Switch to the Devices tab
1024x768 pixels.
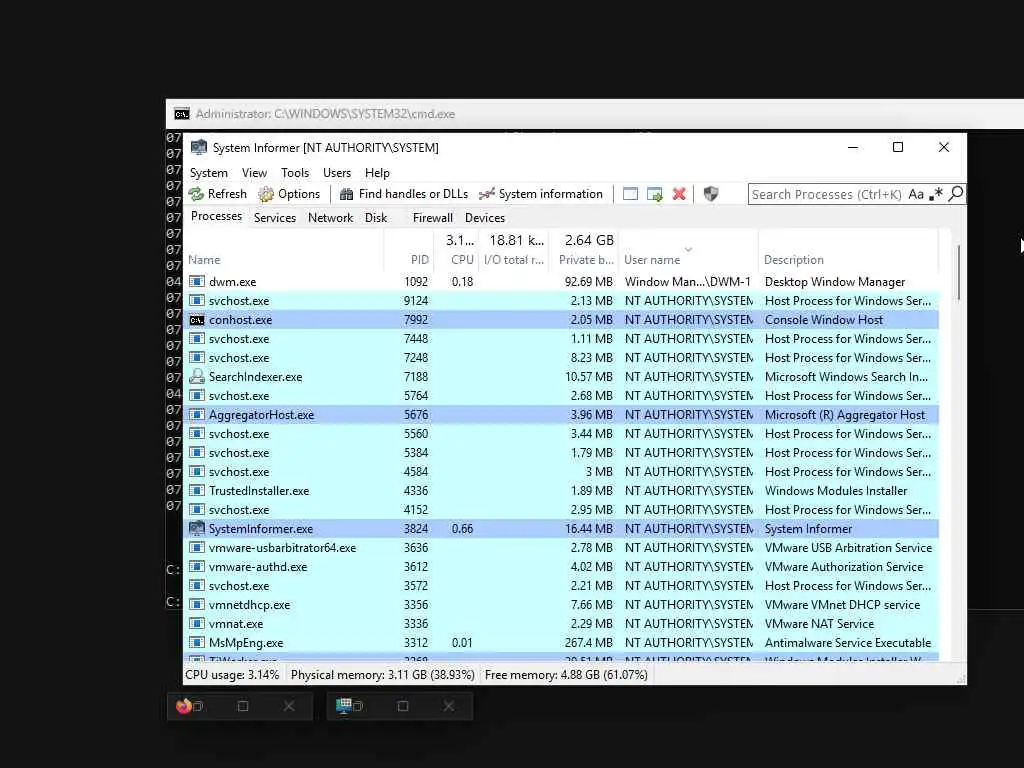pos(485,217)
